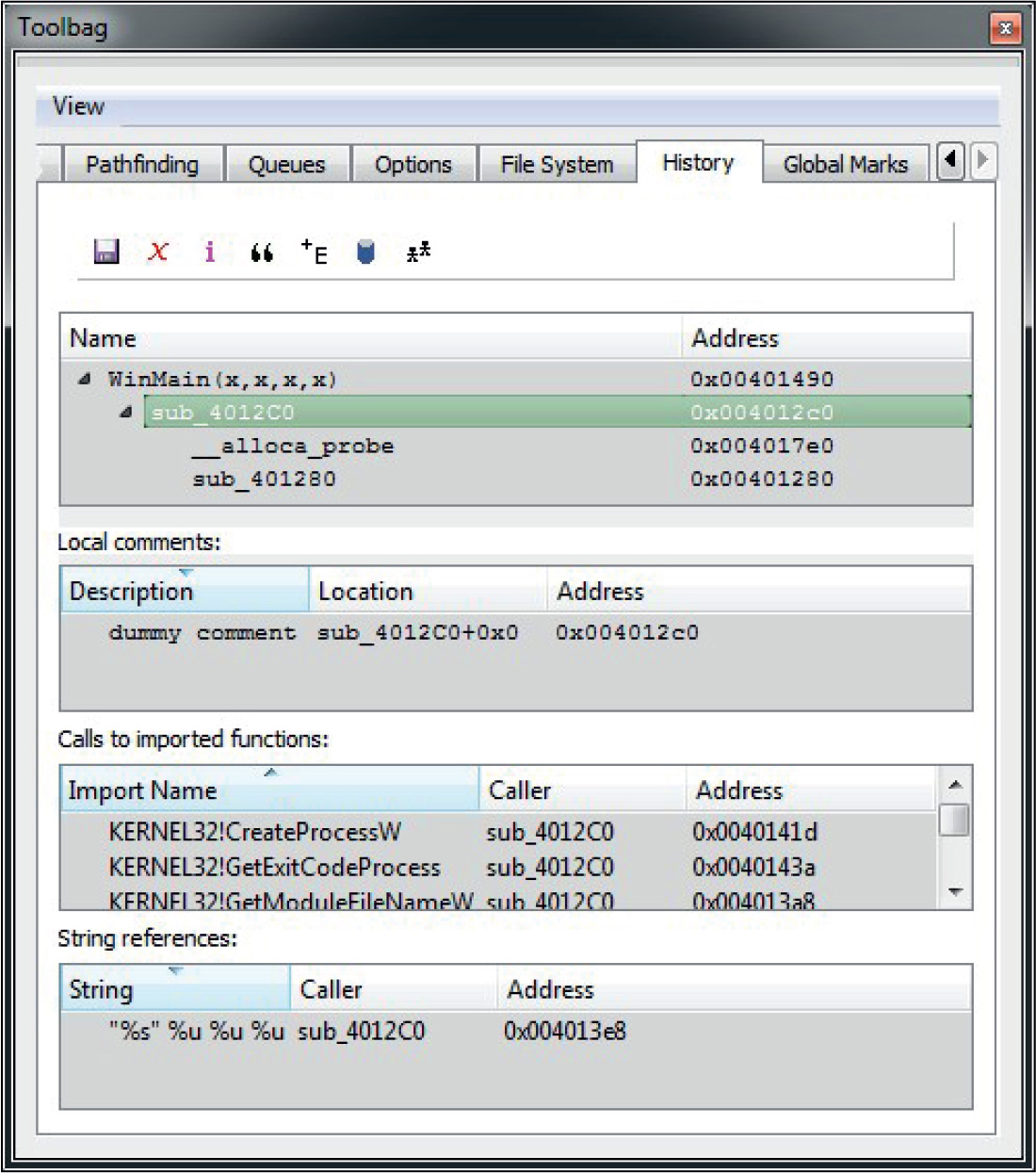
Task: Select the KERNEL32!GetModuleFileNameW import row
Action: click(x=499, y=900)
